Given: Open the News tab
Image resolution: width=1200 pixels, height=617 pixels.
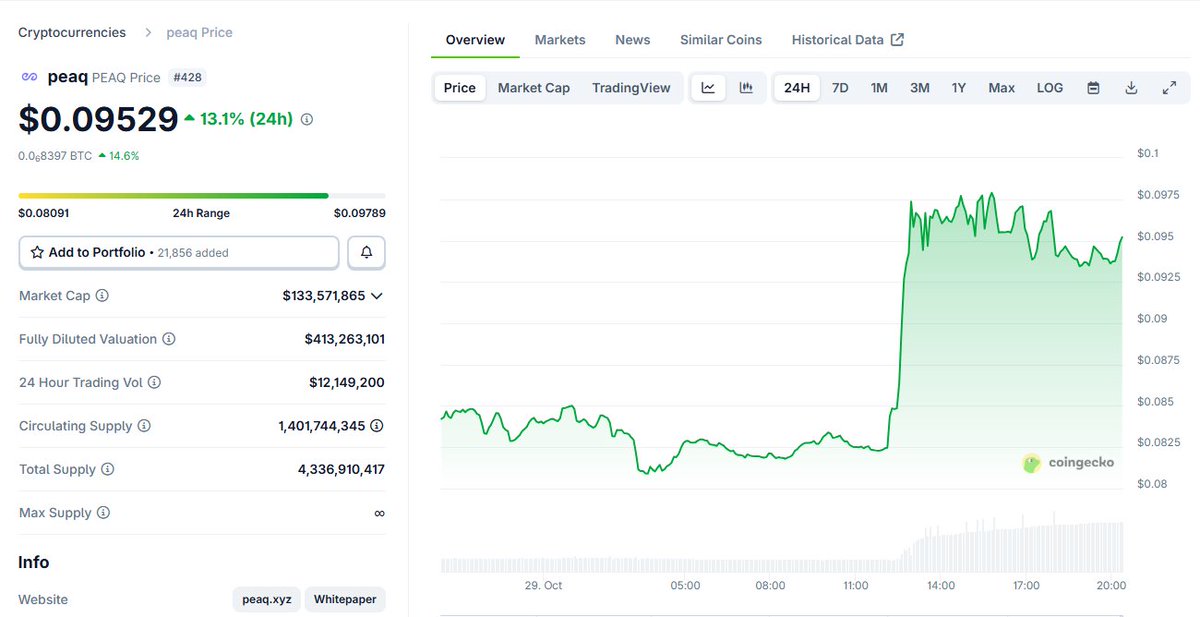Looking at the screenshot, I should click(633, 40).
